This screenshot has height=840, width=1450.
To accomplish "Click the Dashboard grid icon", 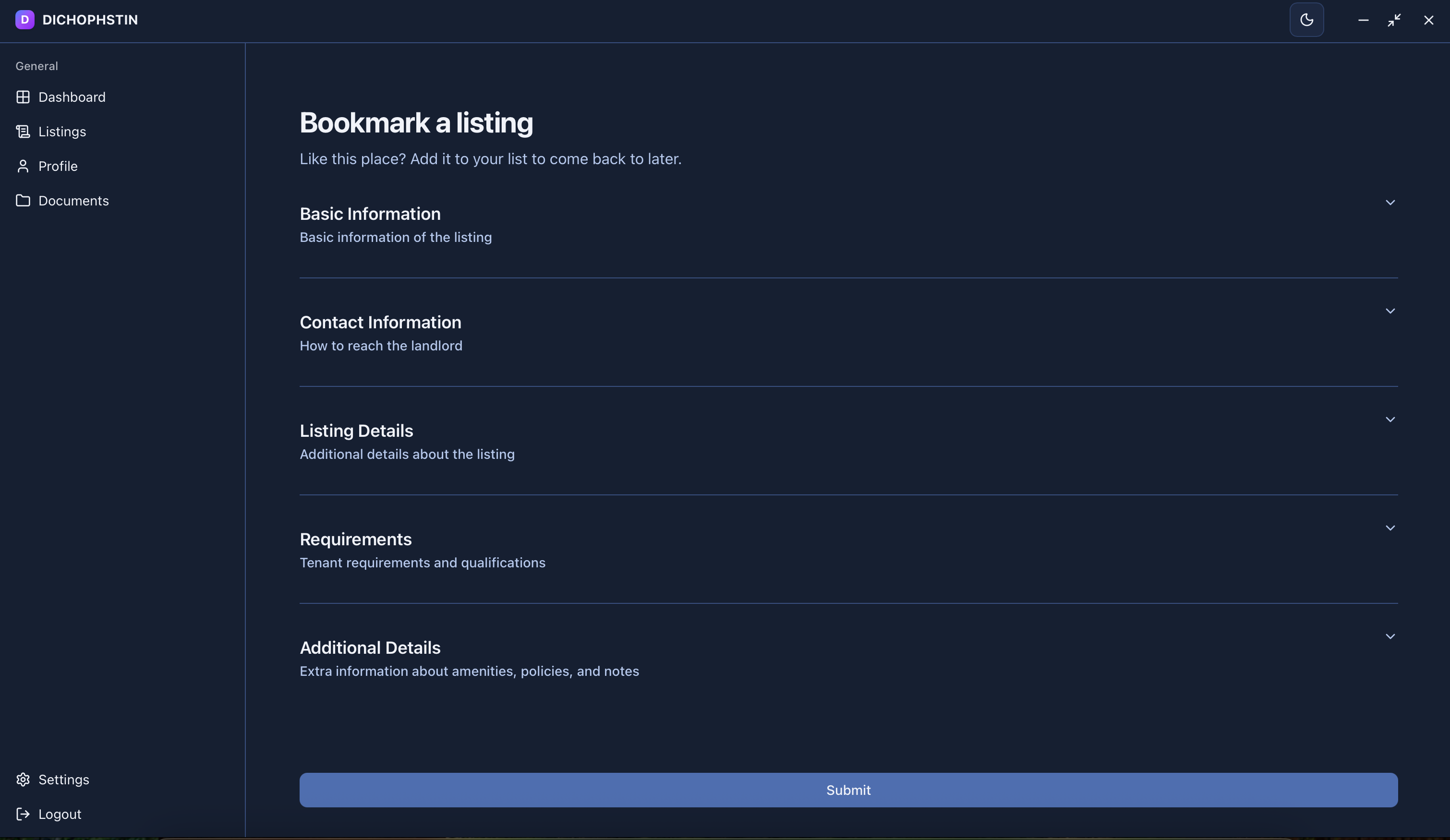I will (23, 97).
